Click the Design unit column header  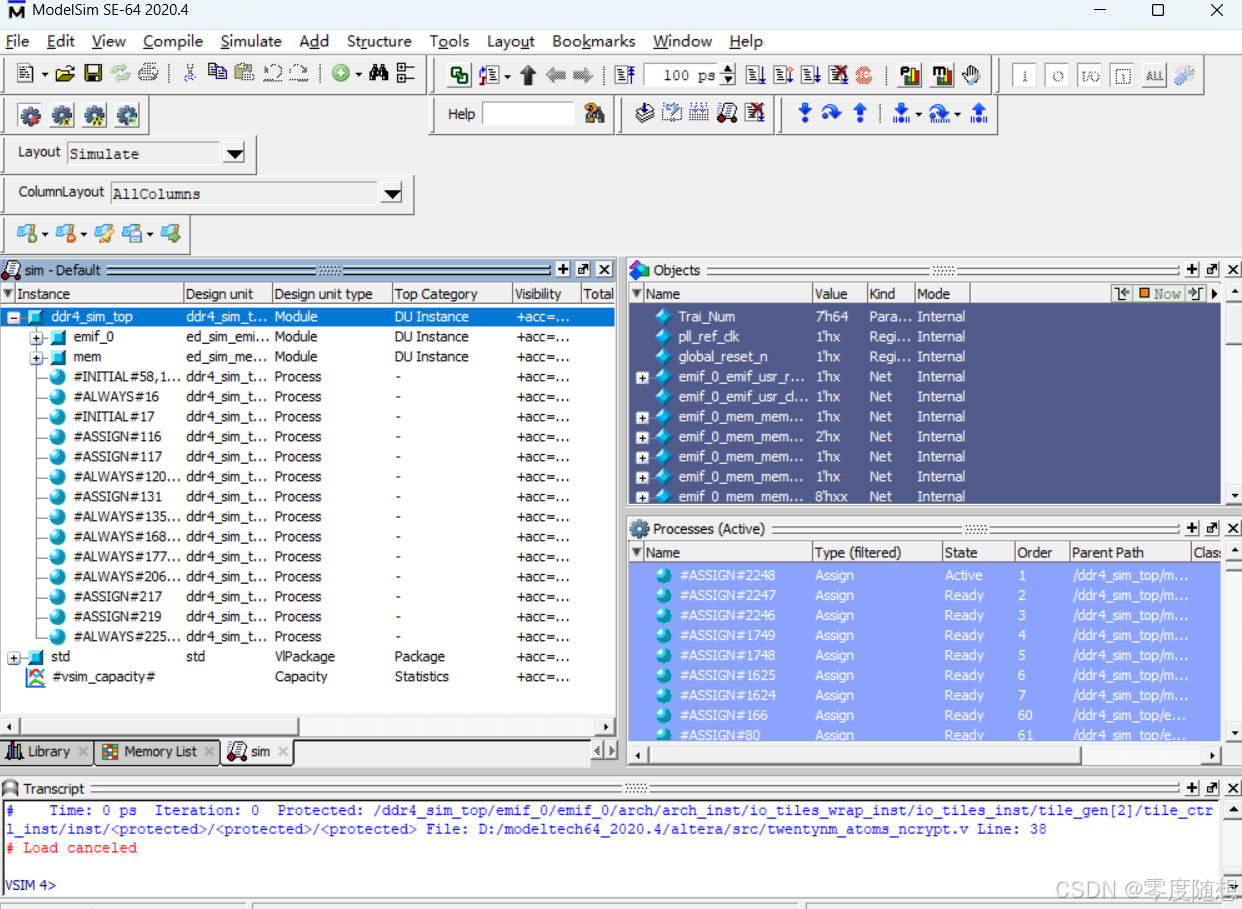tap(227, 294)
